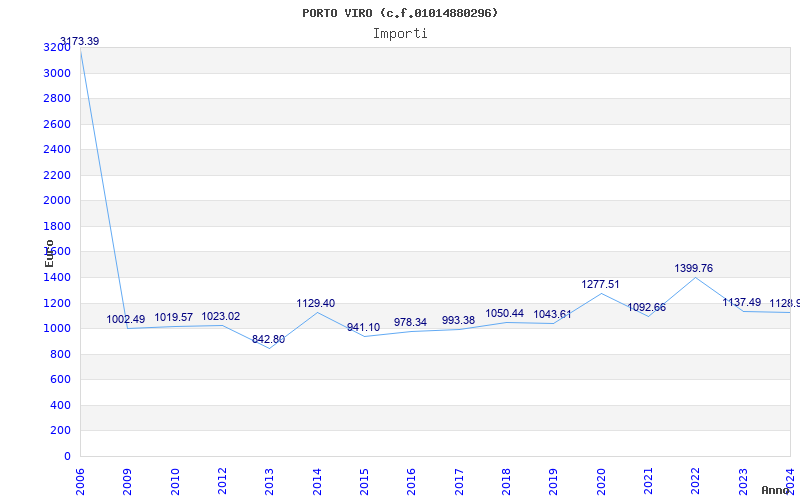
Task: Select the data label 1092.66
Action: point(646,307)
